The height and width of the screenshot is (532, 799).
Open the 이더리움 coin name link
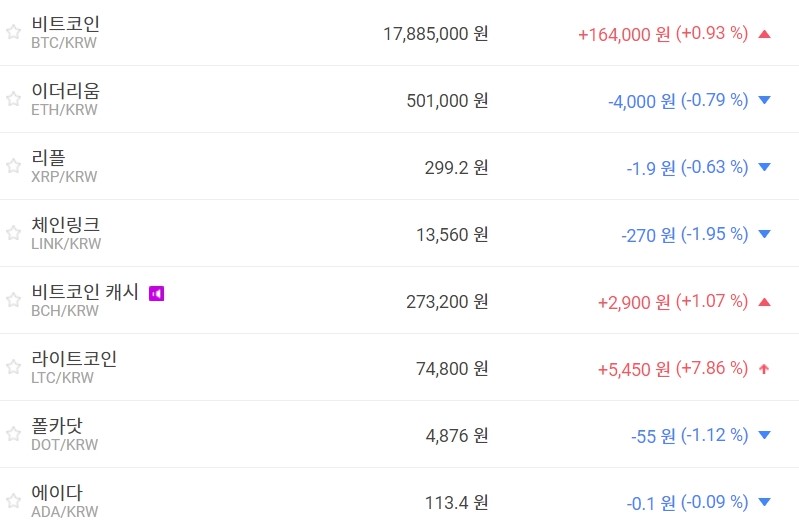[66, 91]
